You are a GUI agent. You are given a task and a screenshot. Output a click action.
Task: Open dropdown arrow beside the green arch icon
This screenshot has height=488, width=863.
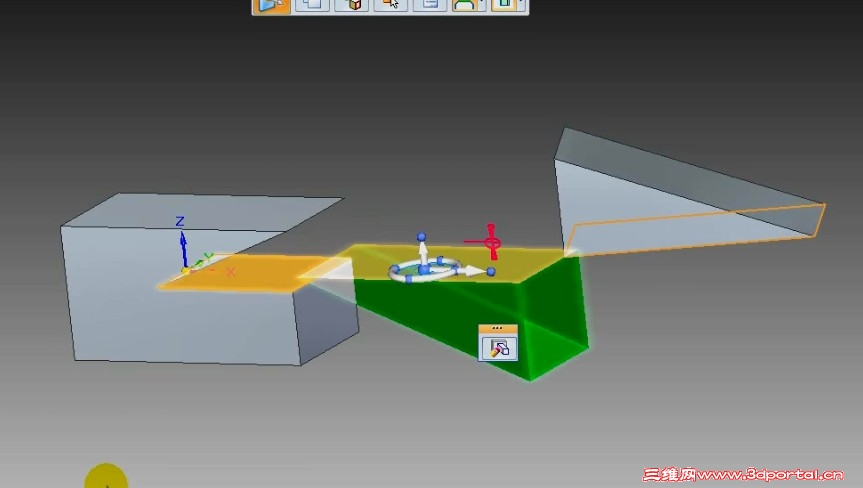(x=483, y=3)
